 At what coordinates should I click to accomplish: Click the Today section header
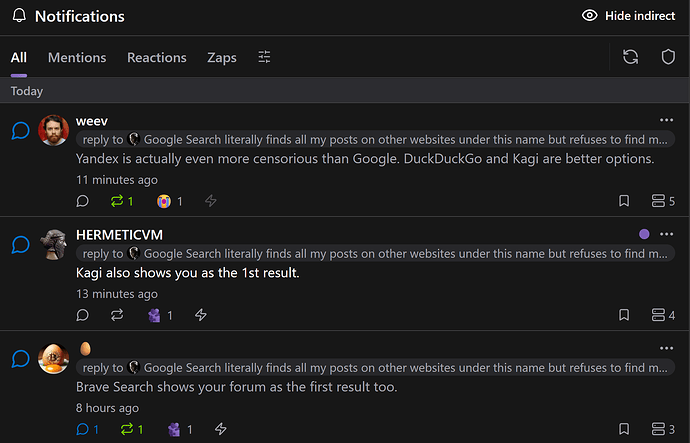click(x=345, y=91)
